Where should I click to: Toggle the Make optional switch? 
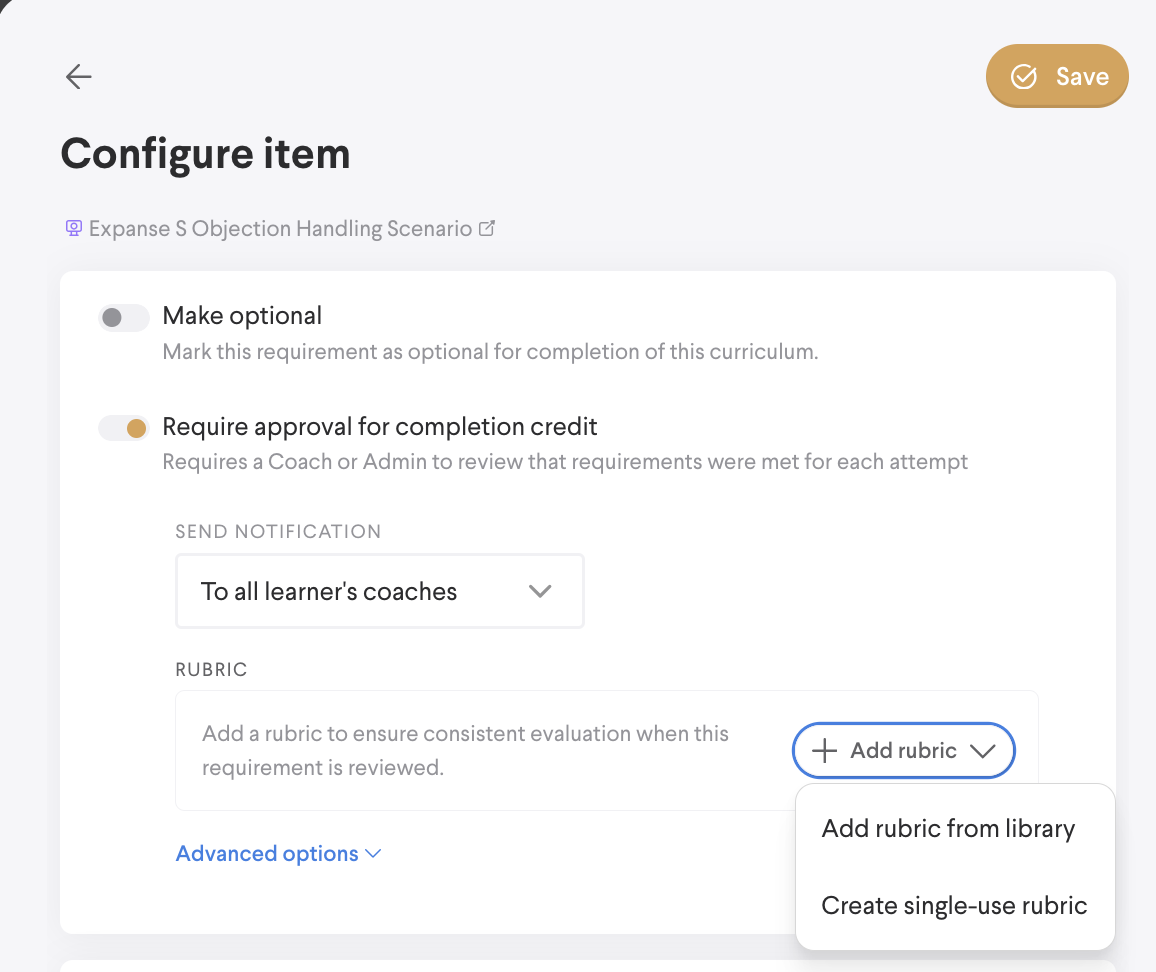point(123,318)
